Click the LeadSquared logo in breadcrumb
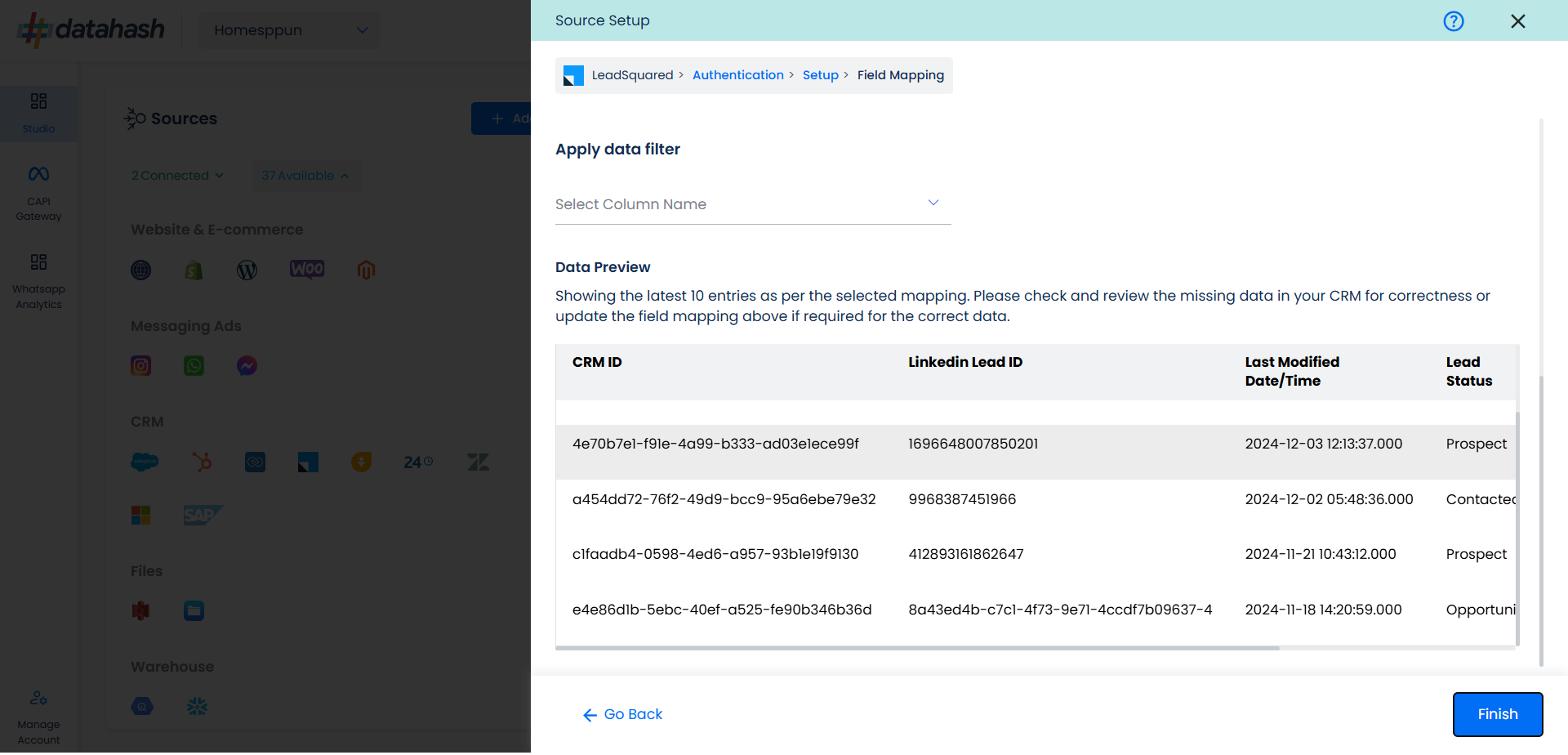This screenshot has height=755, width=1568. pyautogui.click(x=573, y=76)
